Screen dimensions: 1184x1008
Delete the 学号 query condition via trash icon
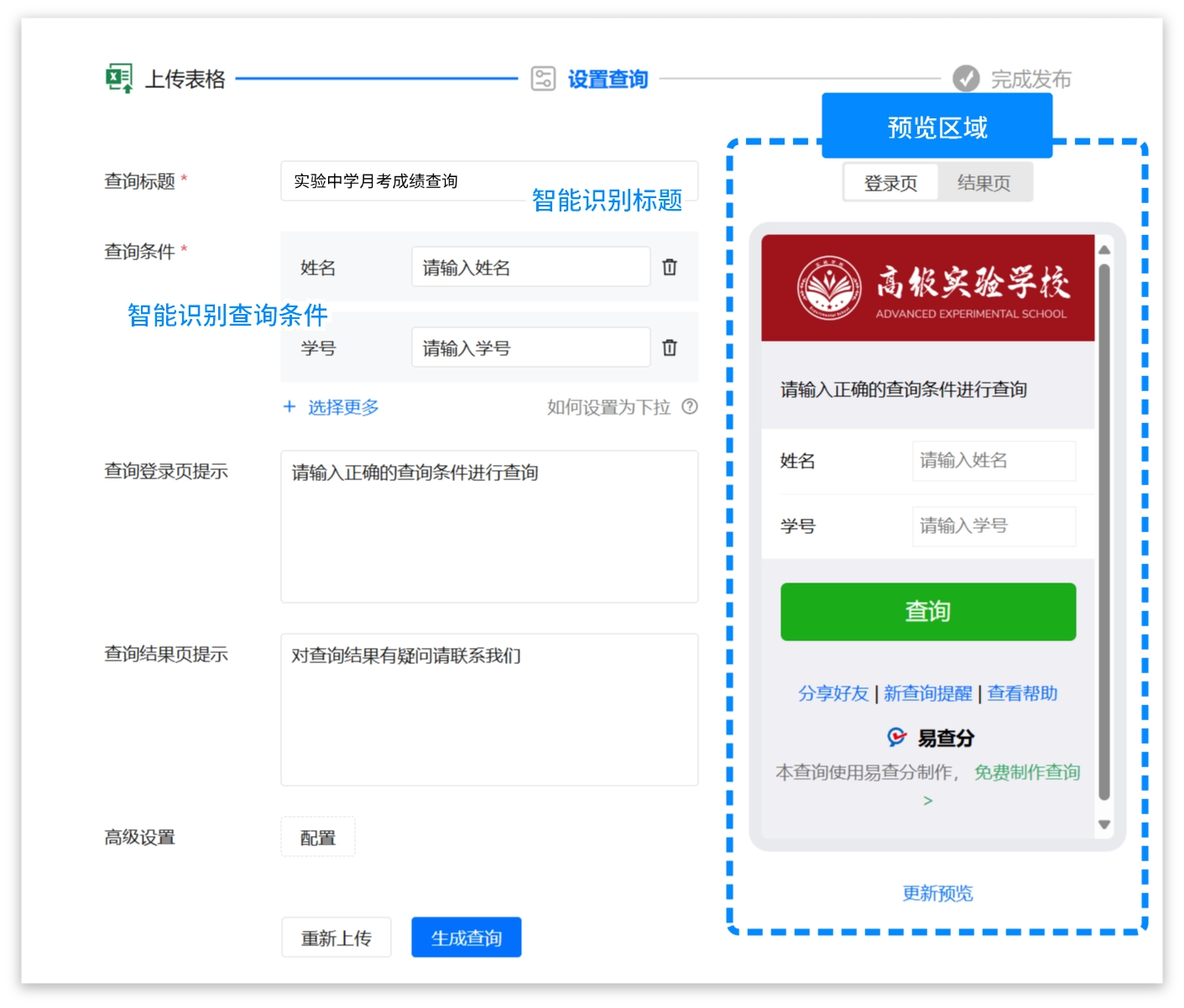670,347
